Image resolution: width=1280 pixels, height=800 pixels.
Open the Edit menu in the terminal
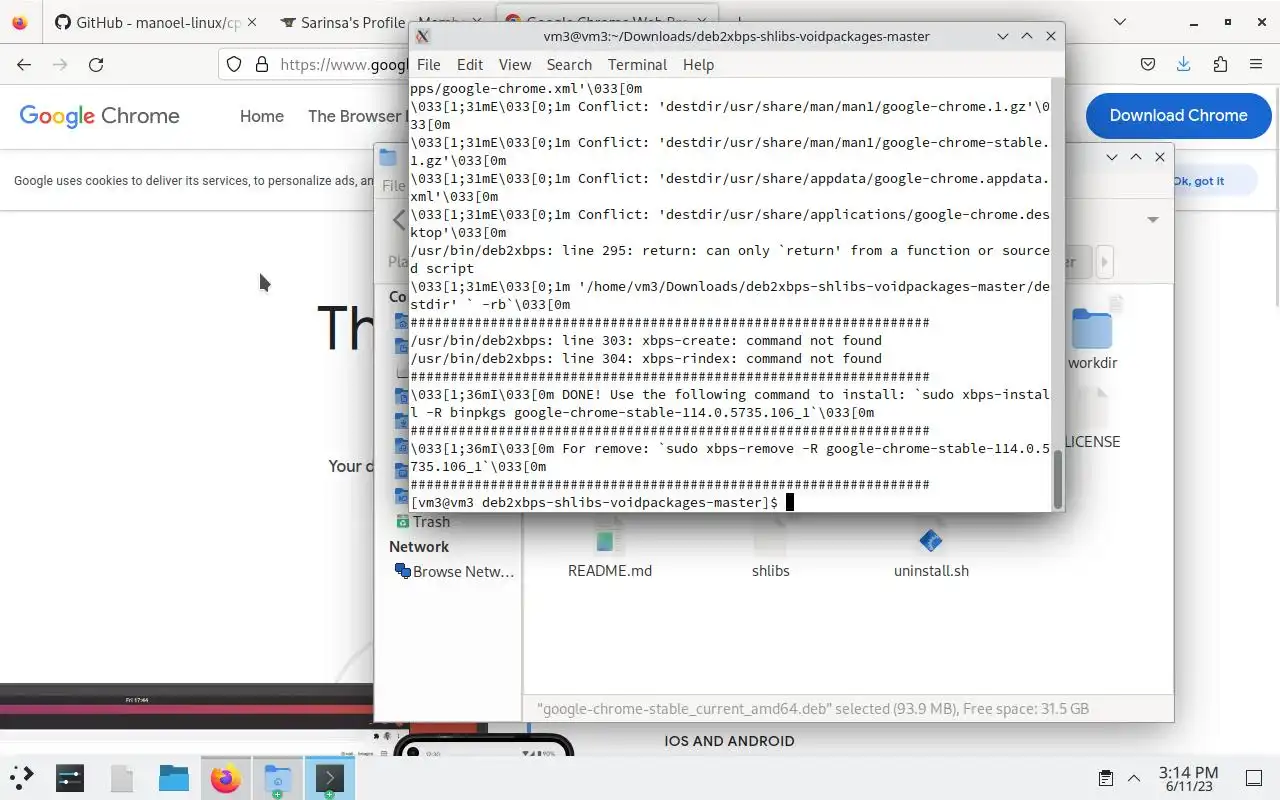click(470, 64)
